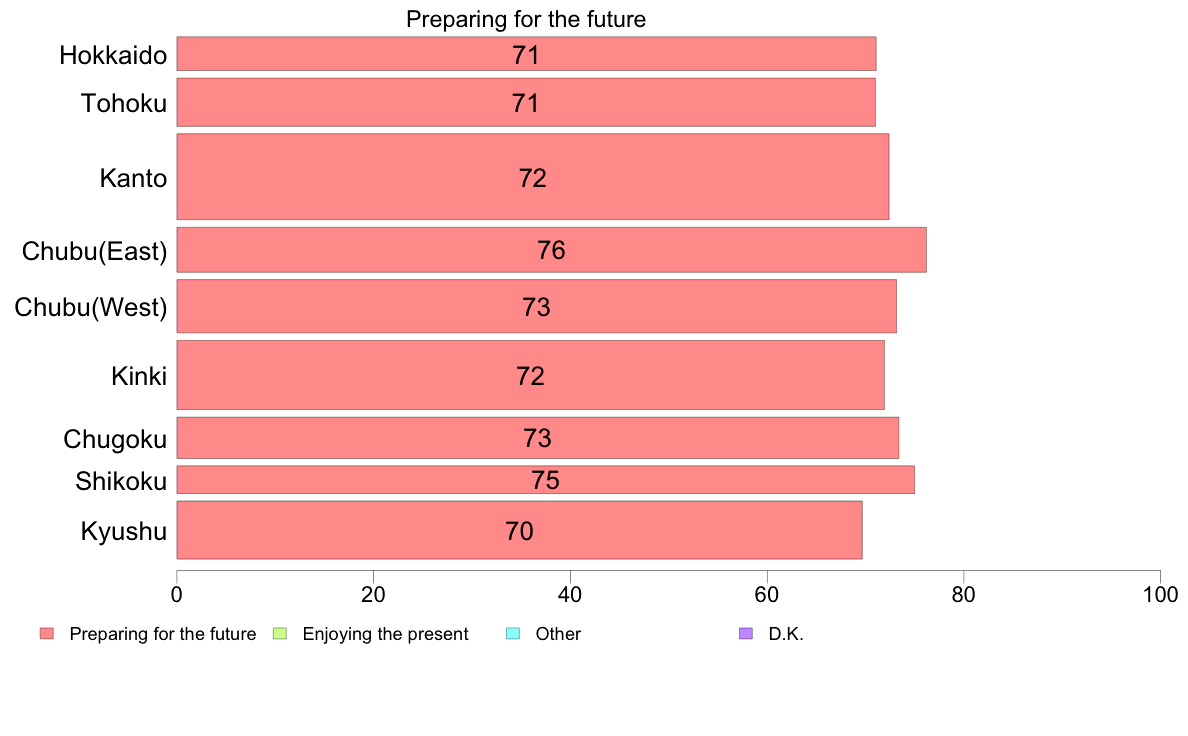Viewport: 1188px width, 736px height.
Task: Click the green Enjoying the present legend swatch
Action: coord(280,634)
